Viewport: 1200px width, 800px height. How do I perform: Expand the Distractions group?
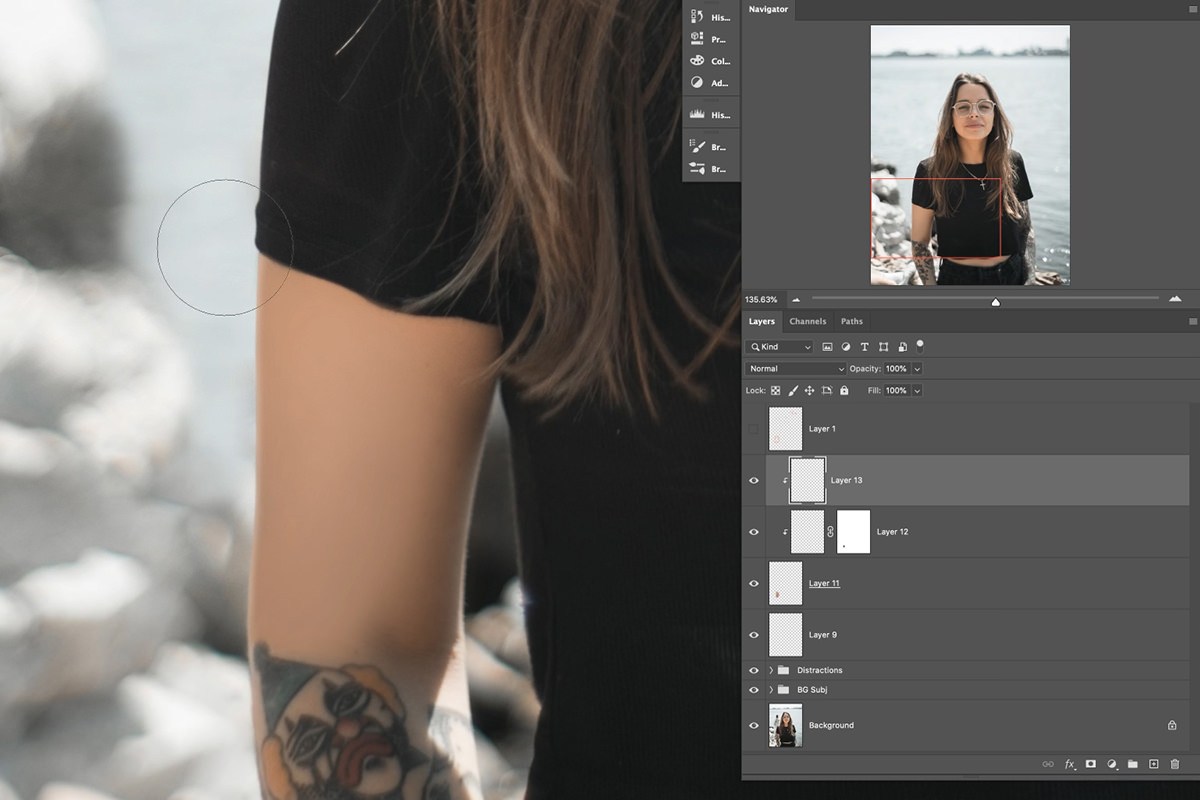coord(771,670)
